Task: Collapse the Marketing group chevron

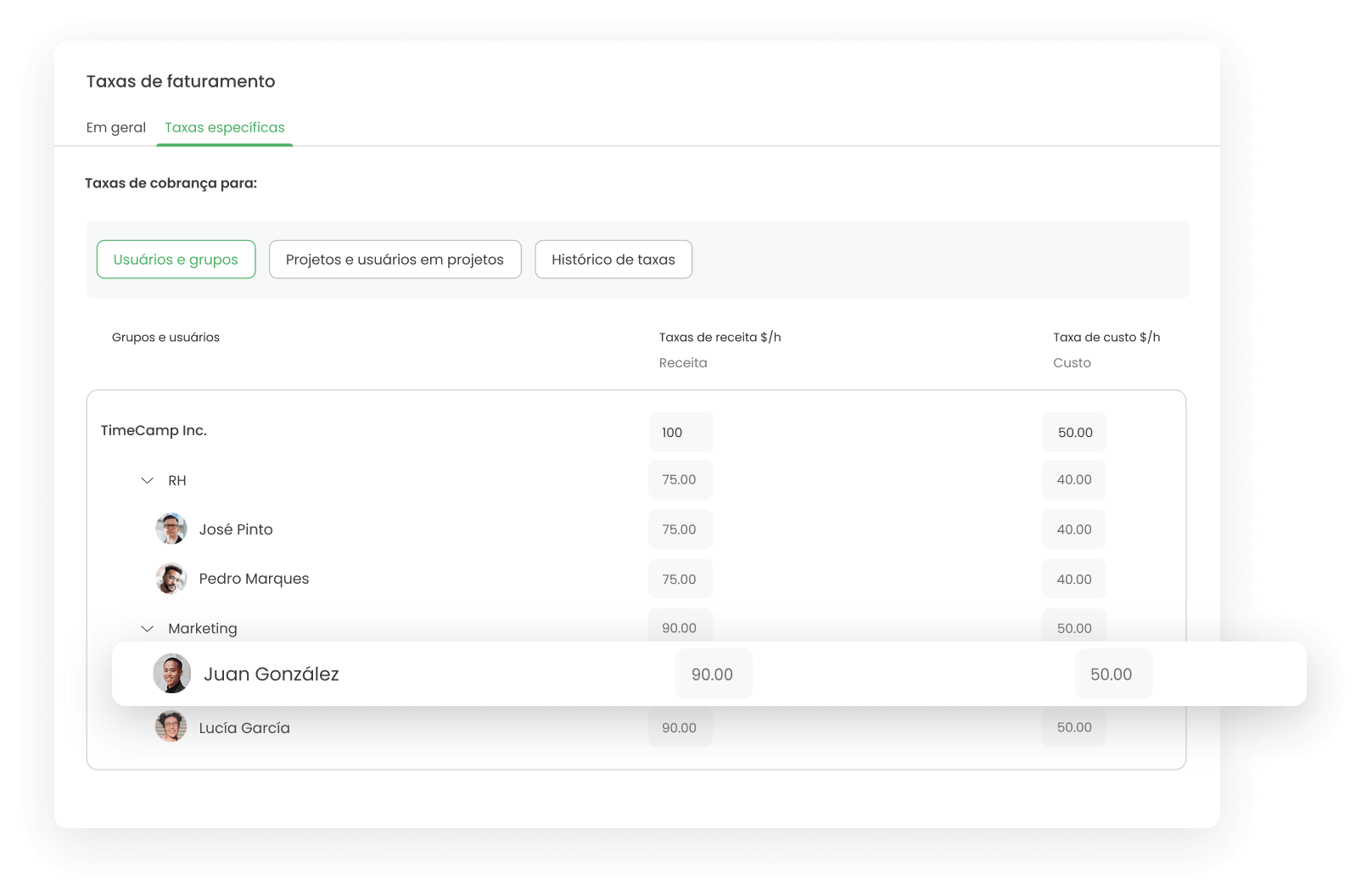Action: coord(147,629)
